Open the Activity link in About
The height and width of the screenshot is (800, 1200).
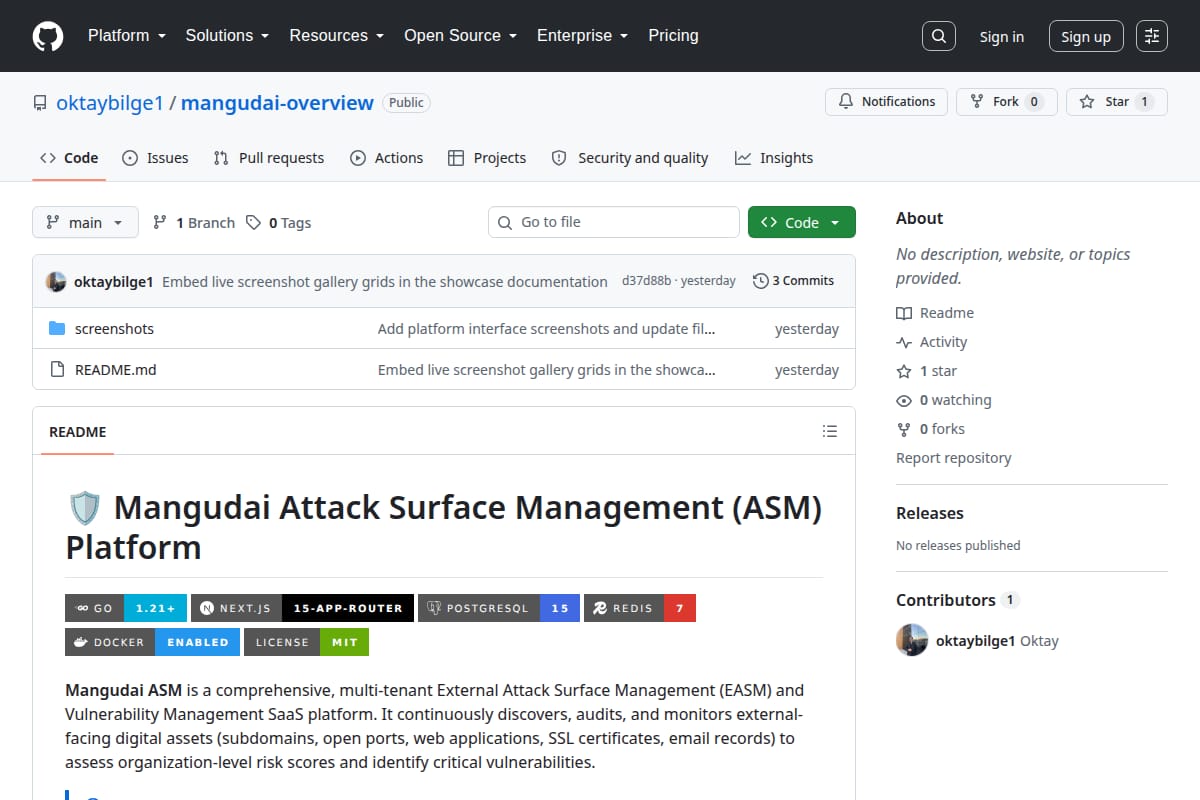pyautogui.click(x=932, y=342)
